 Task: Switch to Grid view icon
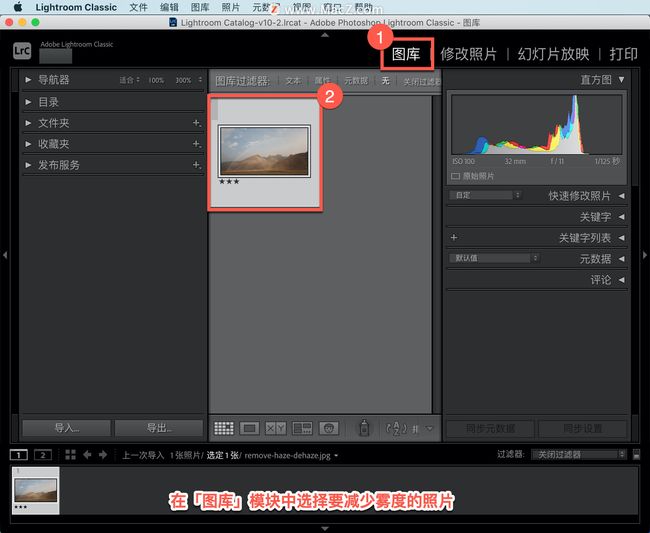coord(224,428)
